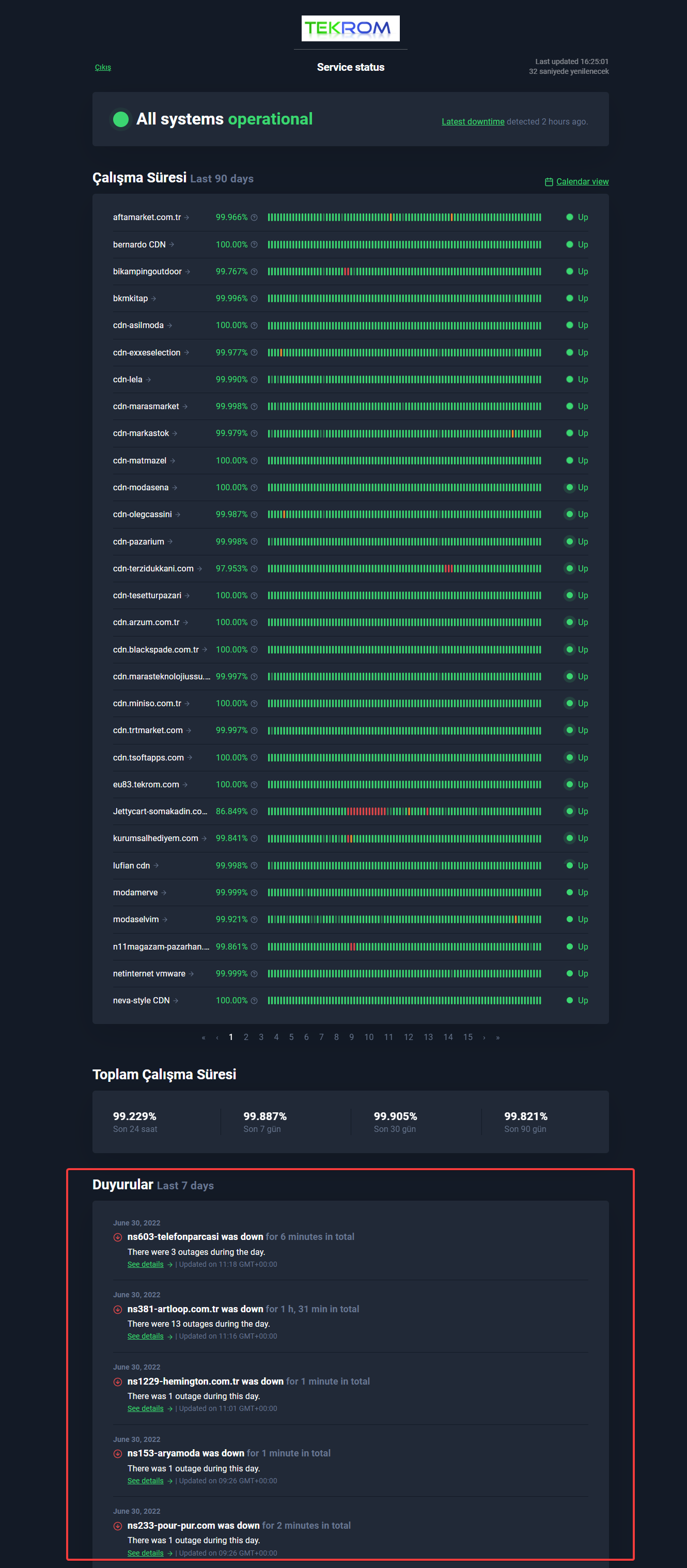Open the Latest downtime link
This screenshot has width=687, height=1568.
point(473,122)
